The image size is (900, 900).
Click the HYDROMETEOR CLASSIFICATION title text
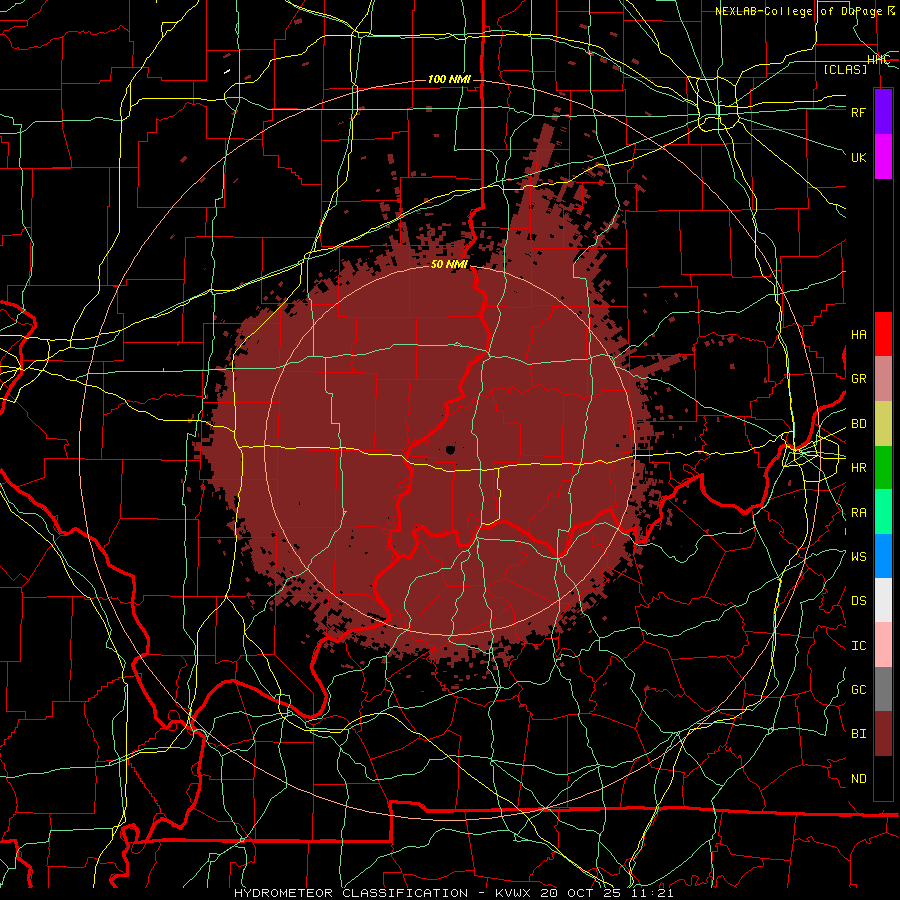point(351,893)
